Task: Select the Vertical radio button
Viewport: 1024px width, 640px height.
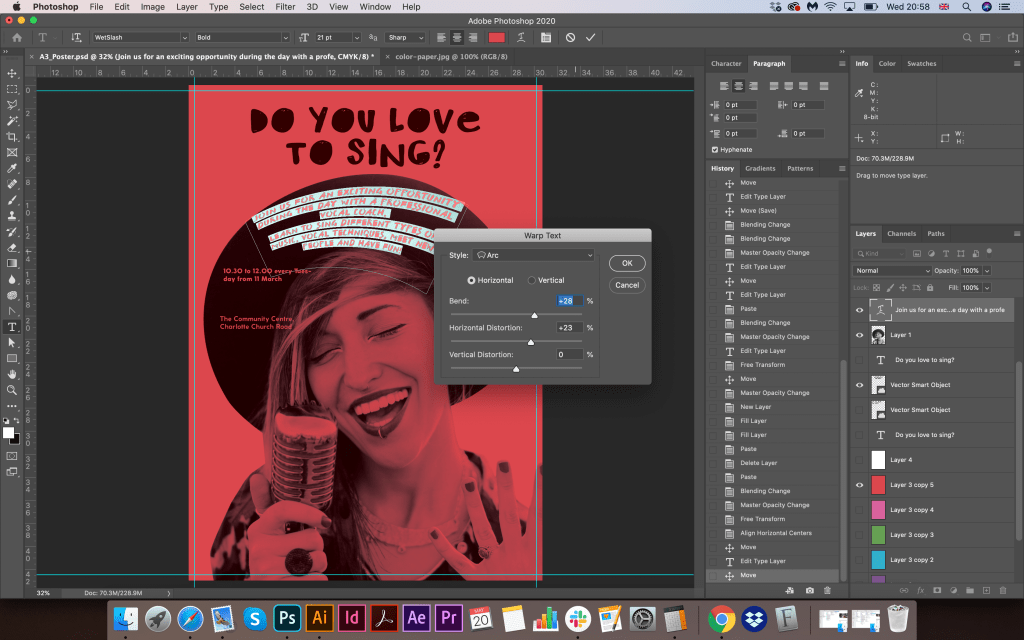Action: tap(532, 280)
